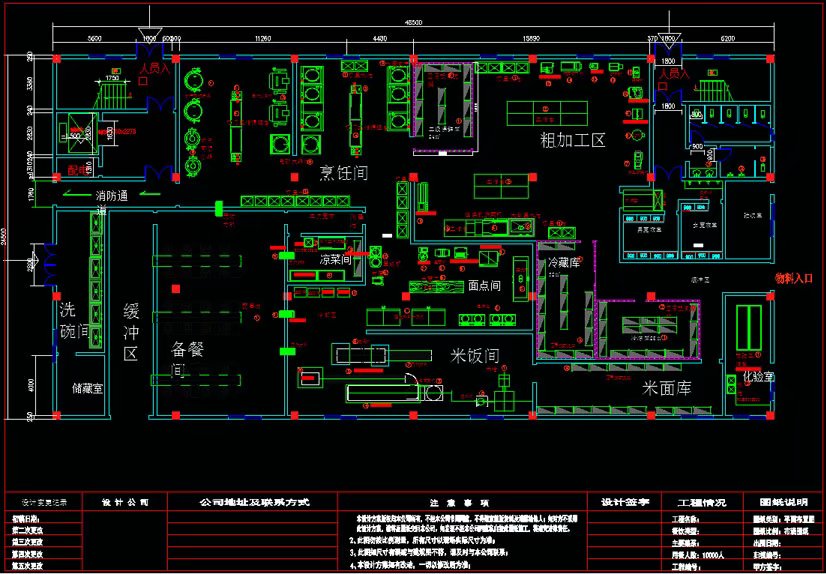The height and width of the screenshot is (574, 826).
Task: Click the 米面库 storage label
Action: (x=669, y=387)
